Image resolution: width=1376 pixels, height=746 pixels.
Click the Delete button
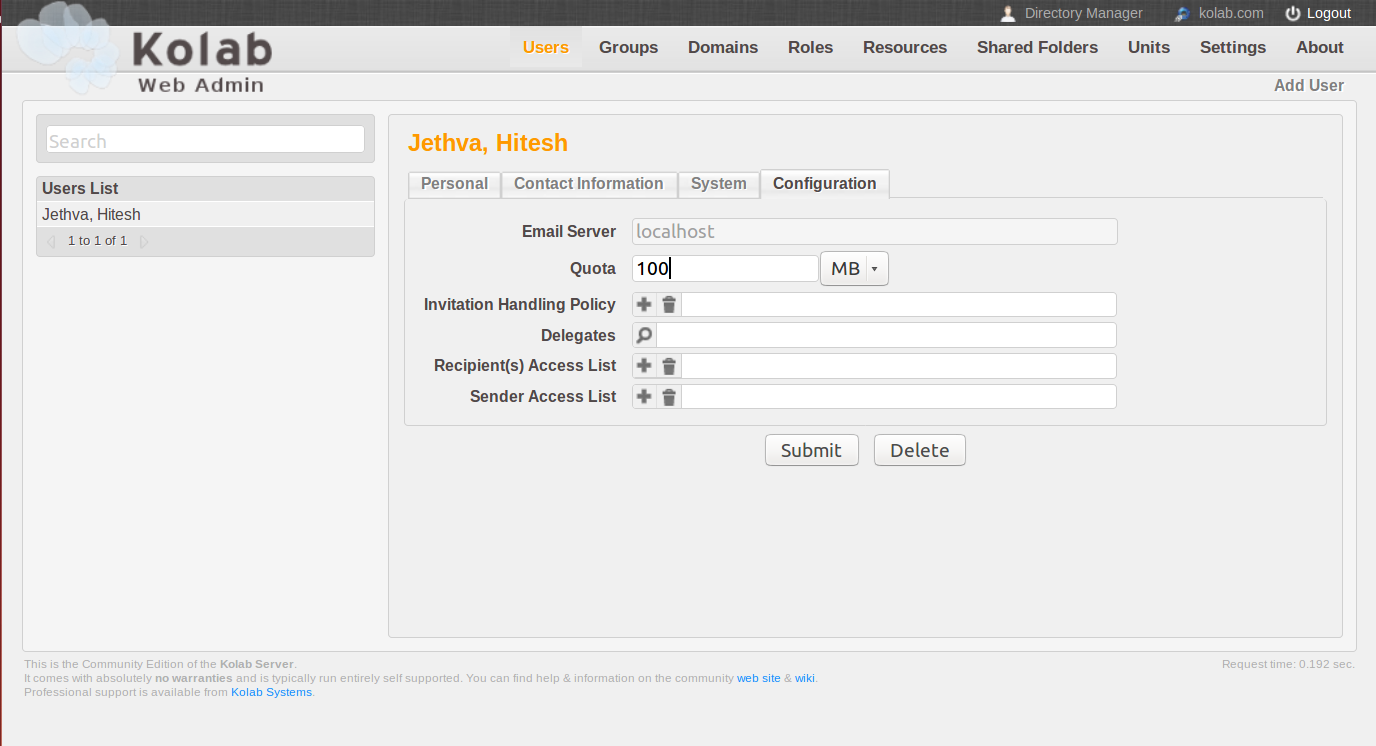click(919, 450)
